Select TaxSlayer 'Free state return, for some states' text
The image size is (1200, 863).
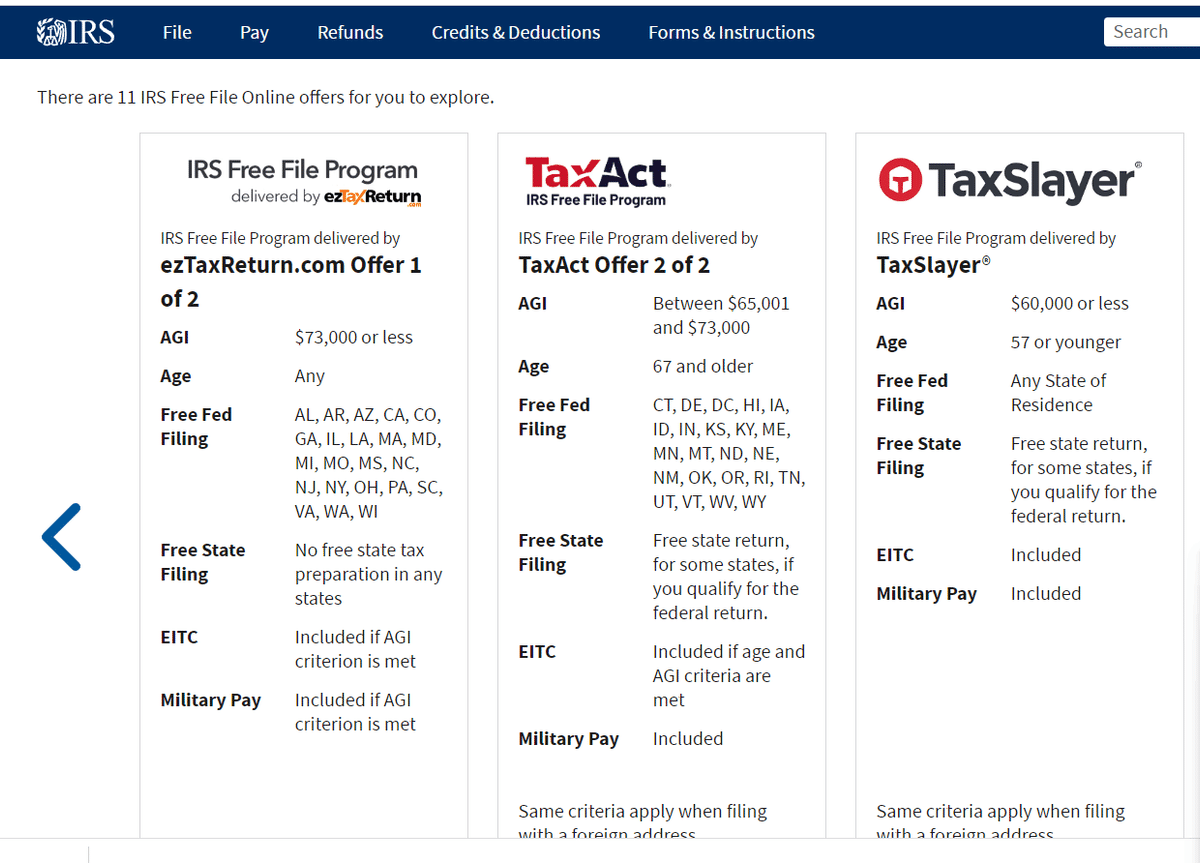(1084, 480)
